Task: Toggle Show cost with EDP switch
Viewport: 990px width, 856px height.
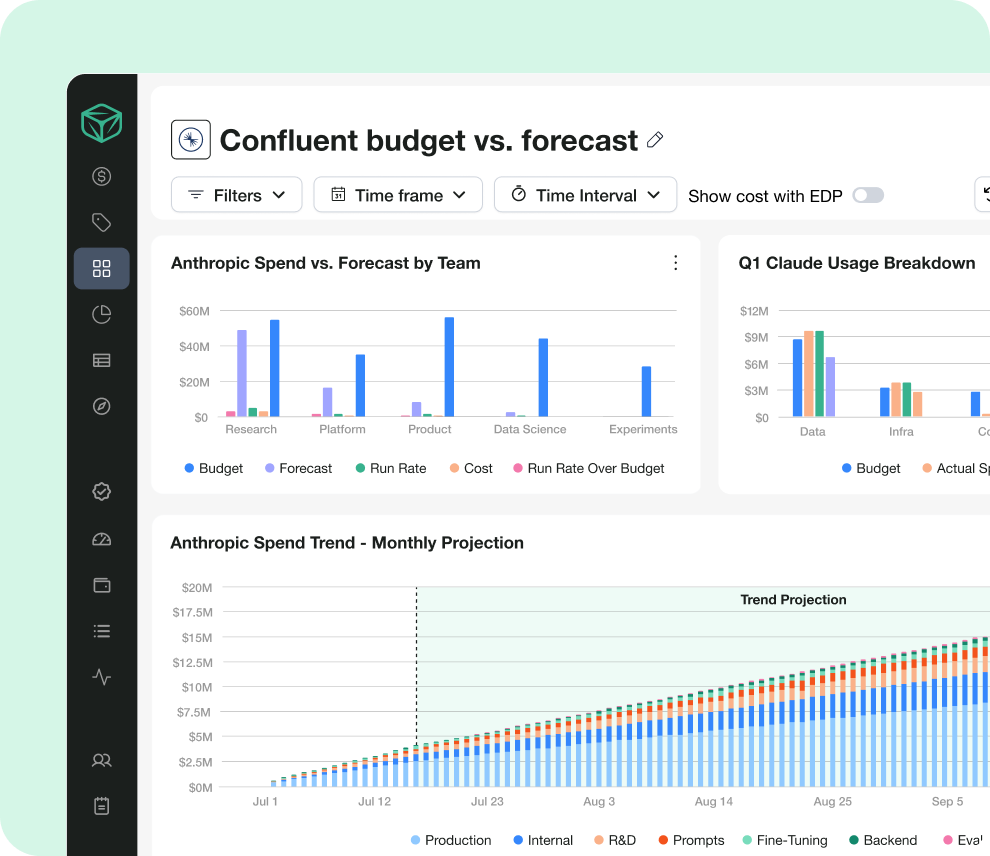Action: [868, 196]
